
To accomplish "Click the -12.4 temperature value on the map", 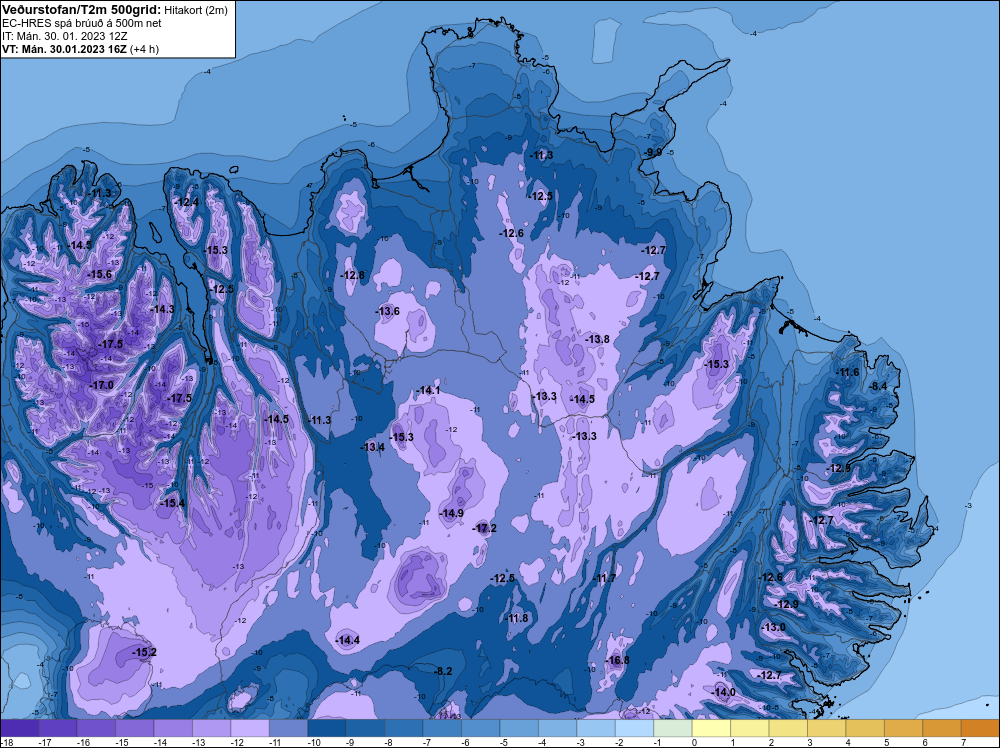I will (187, 202).
